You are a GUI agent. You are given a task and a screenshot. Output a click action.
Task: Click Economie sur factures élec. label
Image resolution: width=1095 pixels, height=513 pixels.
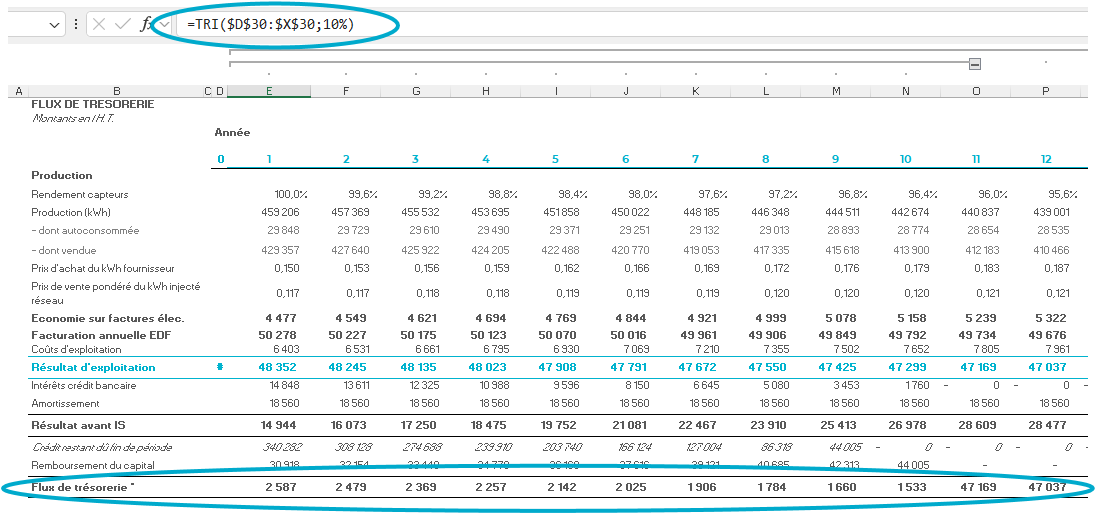[x=108, y=318]
